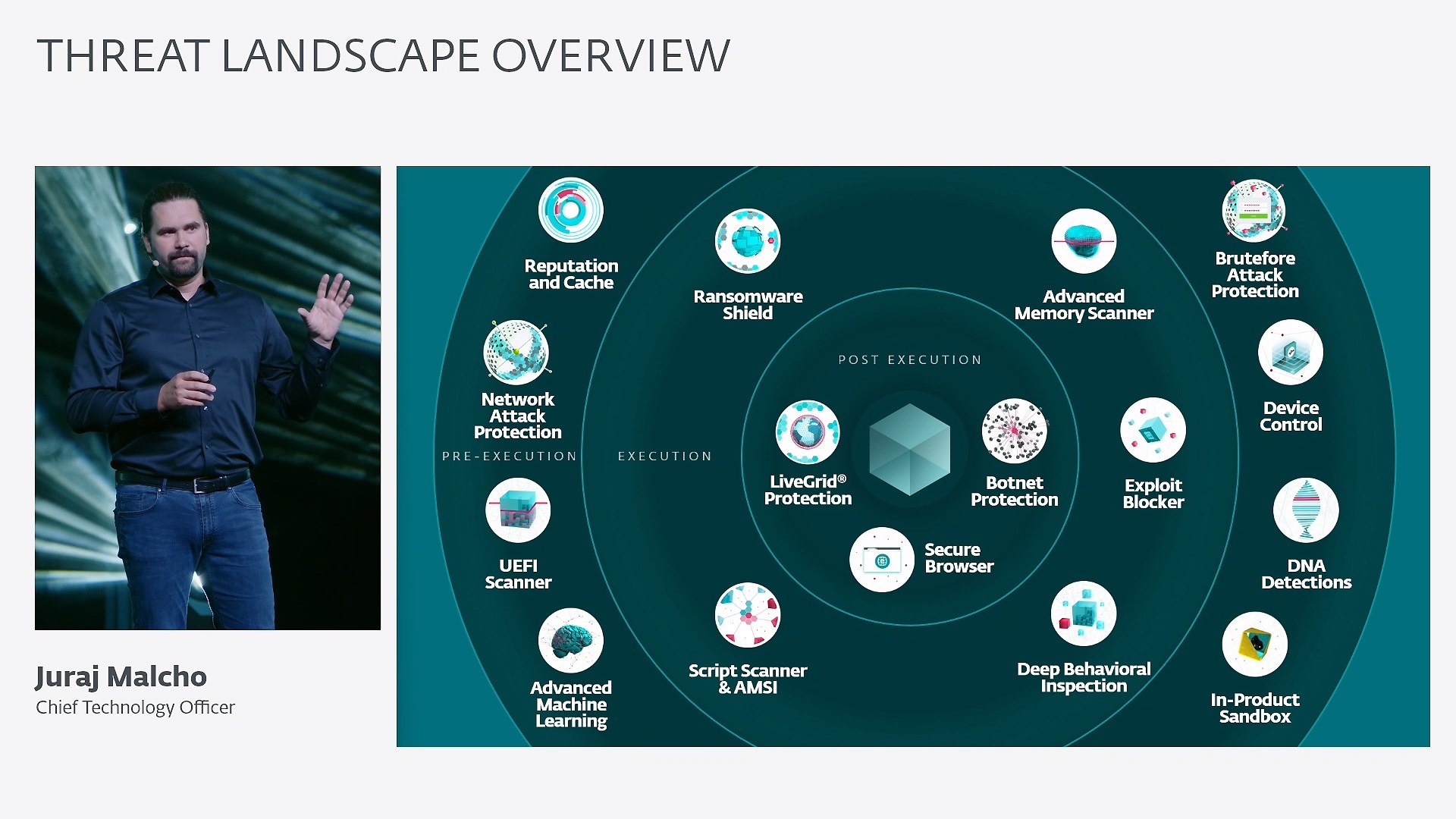Click the Network Attack Protection sphere icon

[x=518, y=351]
